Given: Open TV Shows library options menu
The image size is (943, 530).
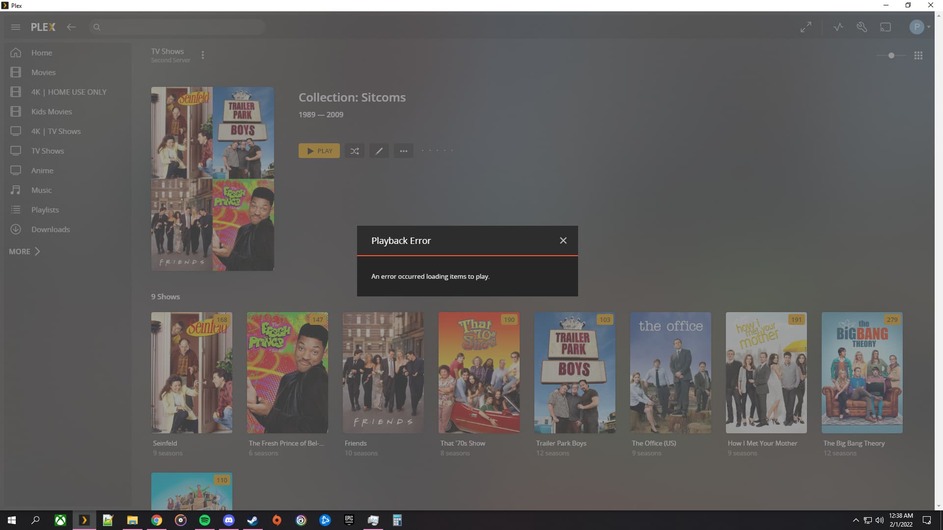Looking at the screenshot, I should [203, 55].
